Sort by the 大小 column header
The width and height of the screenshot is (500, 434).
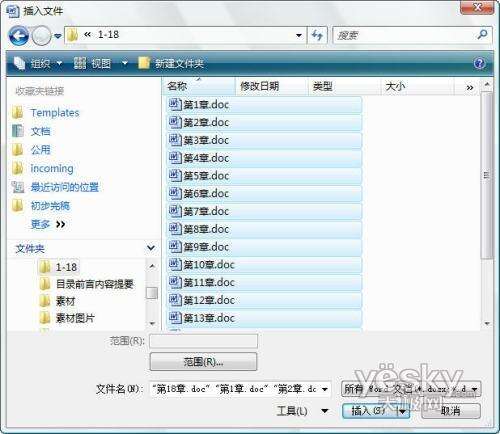(417, 86)
